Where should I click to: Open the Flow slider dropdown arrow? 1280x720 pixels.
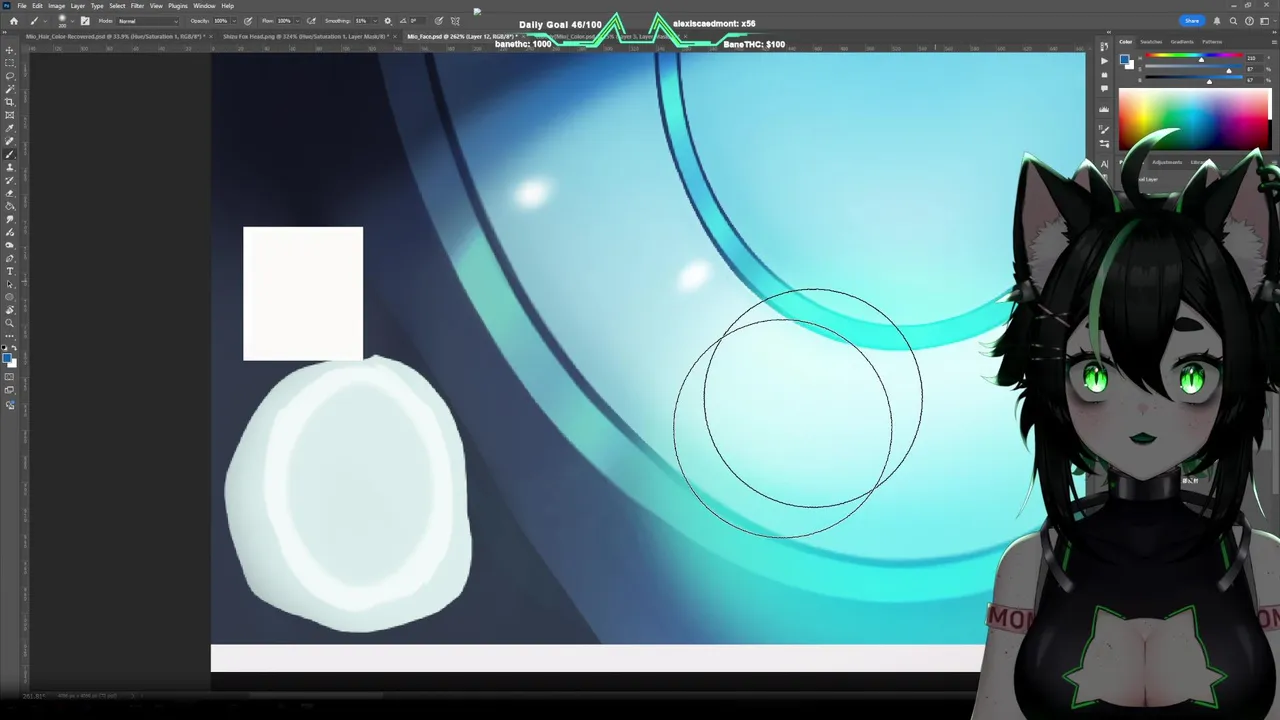tap(297, 21)
